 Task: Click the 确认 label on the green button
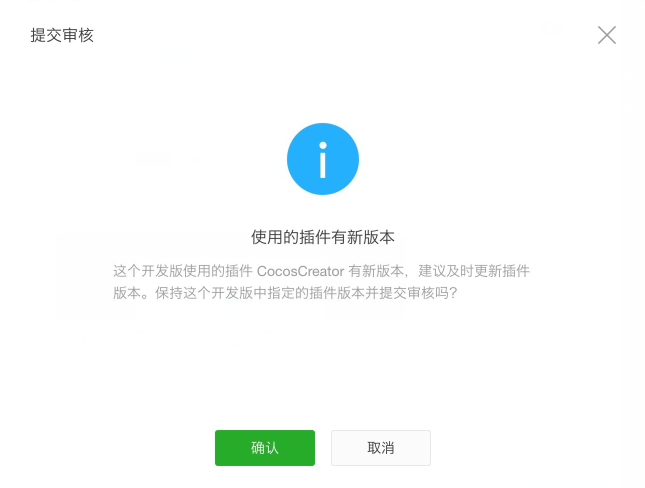[x=265, y=448]
